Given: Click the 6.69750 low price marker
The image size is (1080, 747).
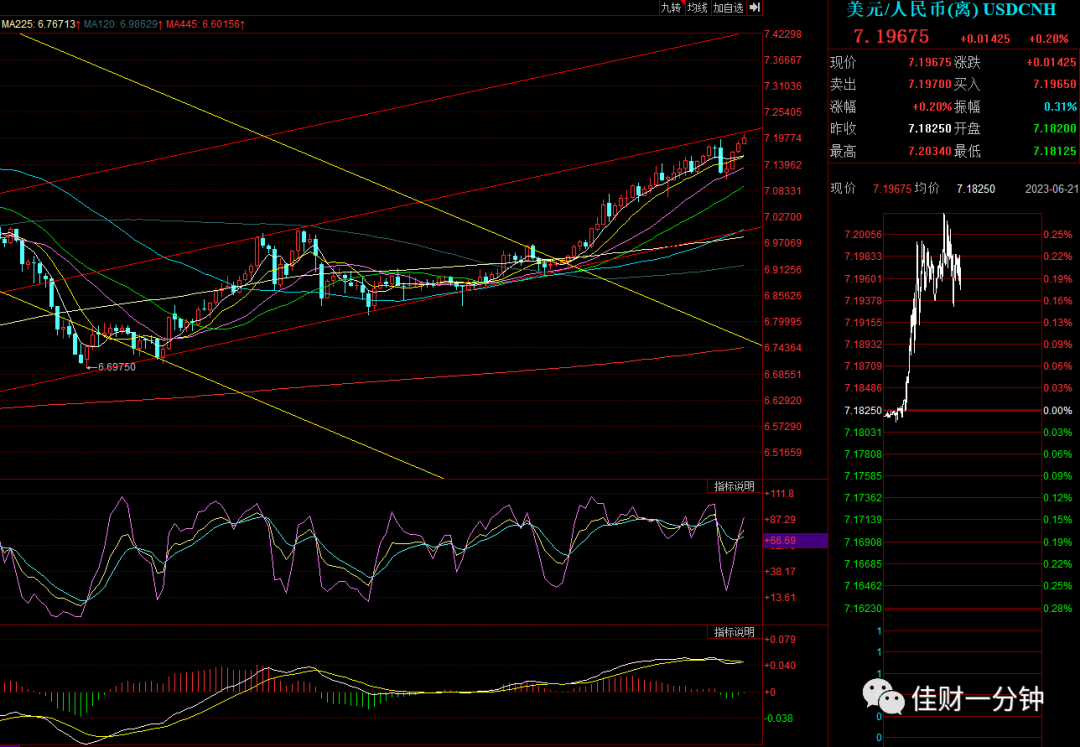Looking at the screenshot, I should click(116, 367).
